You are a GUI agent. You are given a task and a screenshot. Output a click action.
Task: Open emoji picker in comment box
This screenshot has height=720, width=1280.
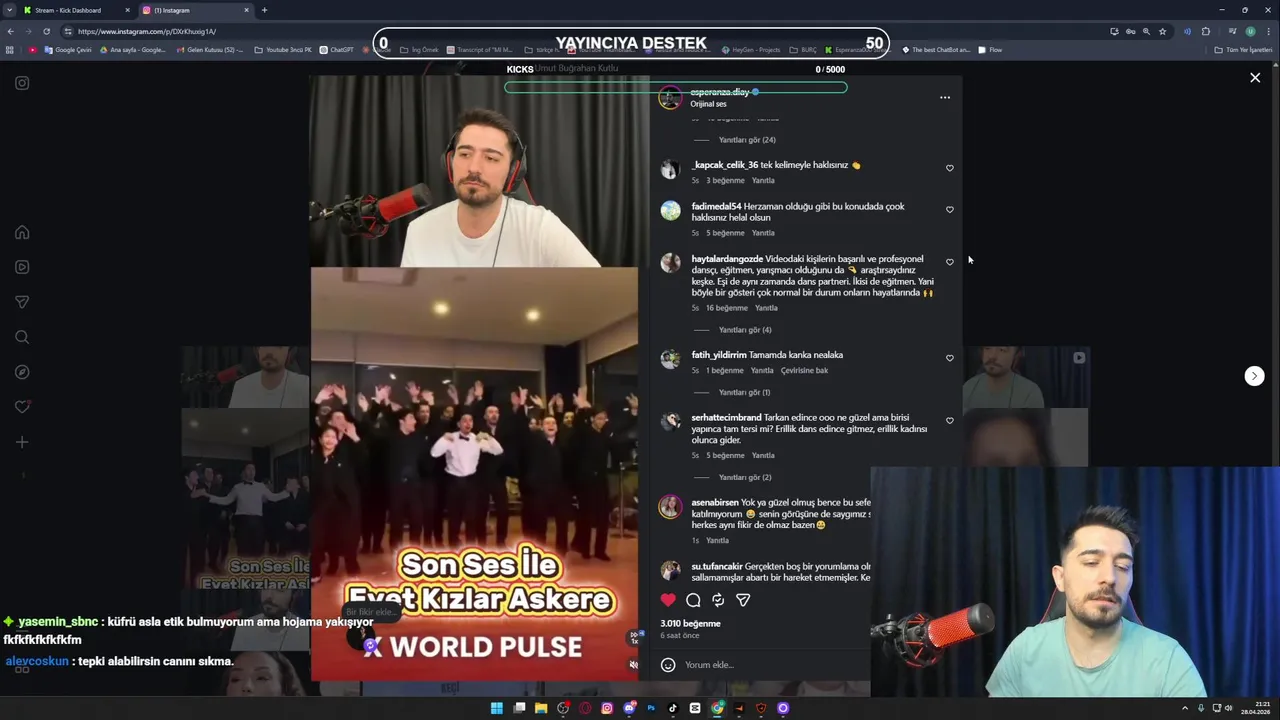point(668,665)
